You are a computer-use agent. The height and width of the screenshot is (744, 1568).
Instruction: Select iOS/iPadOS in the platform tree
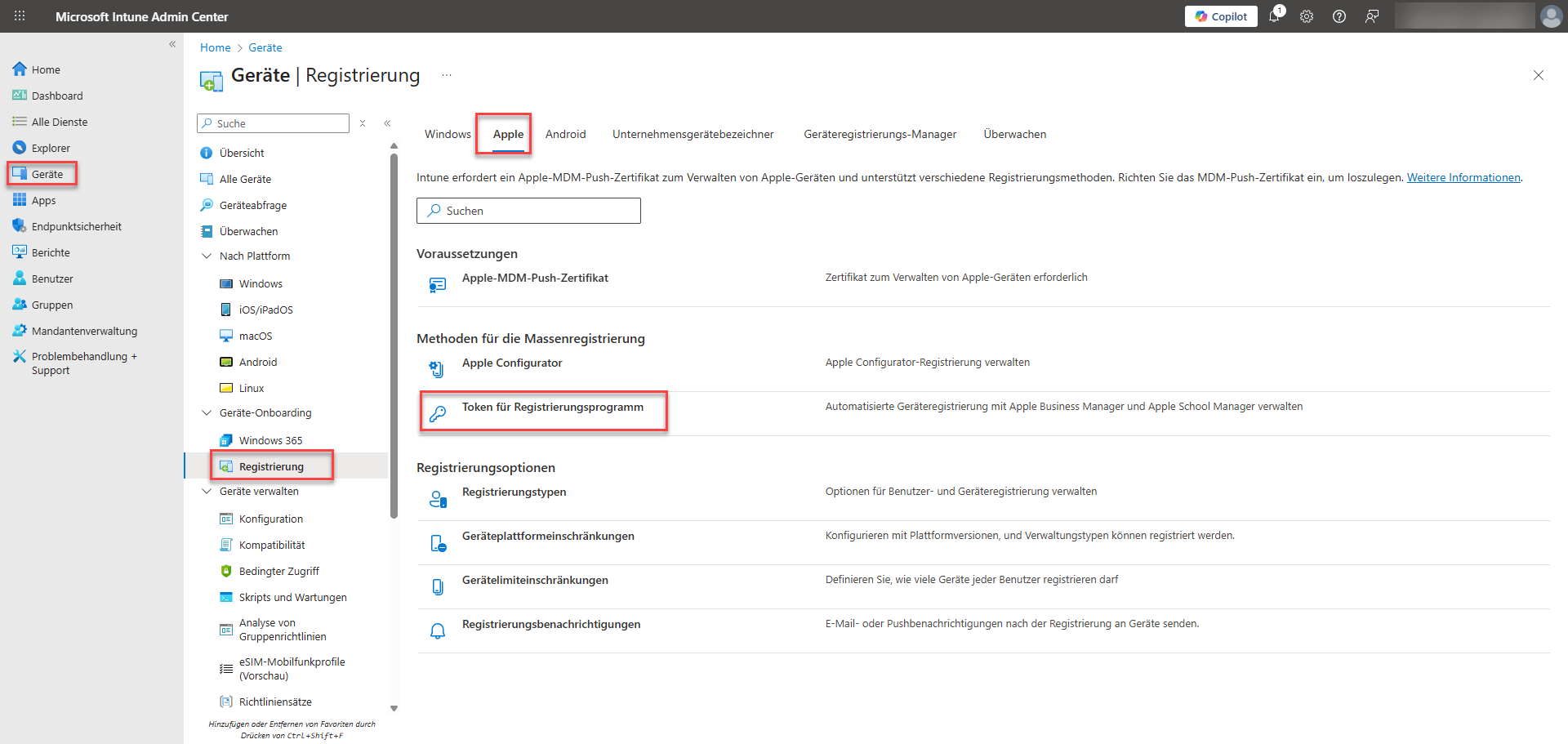(265, 310)
